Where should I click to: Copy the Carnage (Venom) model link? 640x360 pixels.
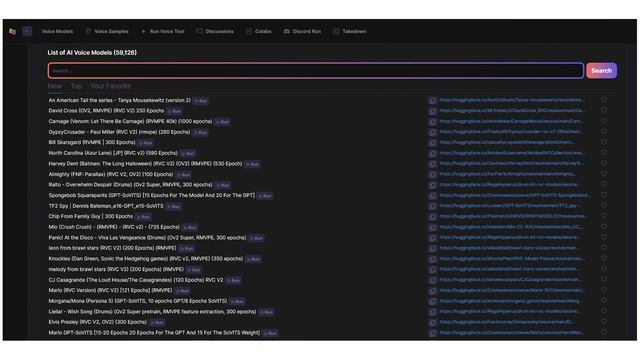pos(433,122)
